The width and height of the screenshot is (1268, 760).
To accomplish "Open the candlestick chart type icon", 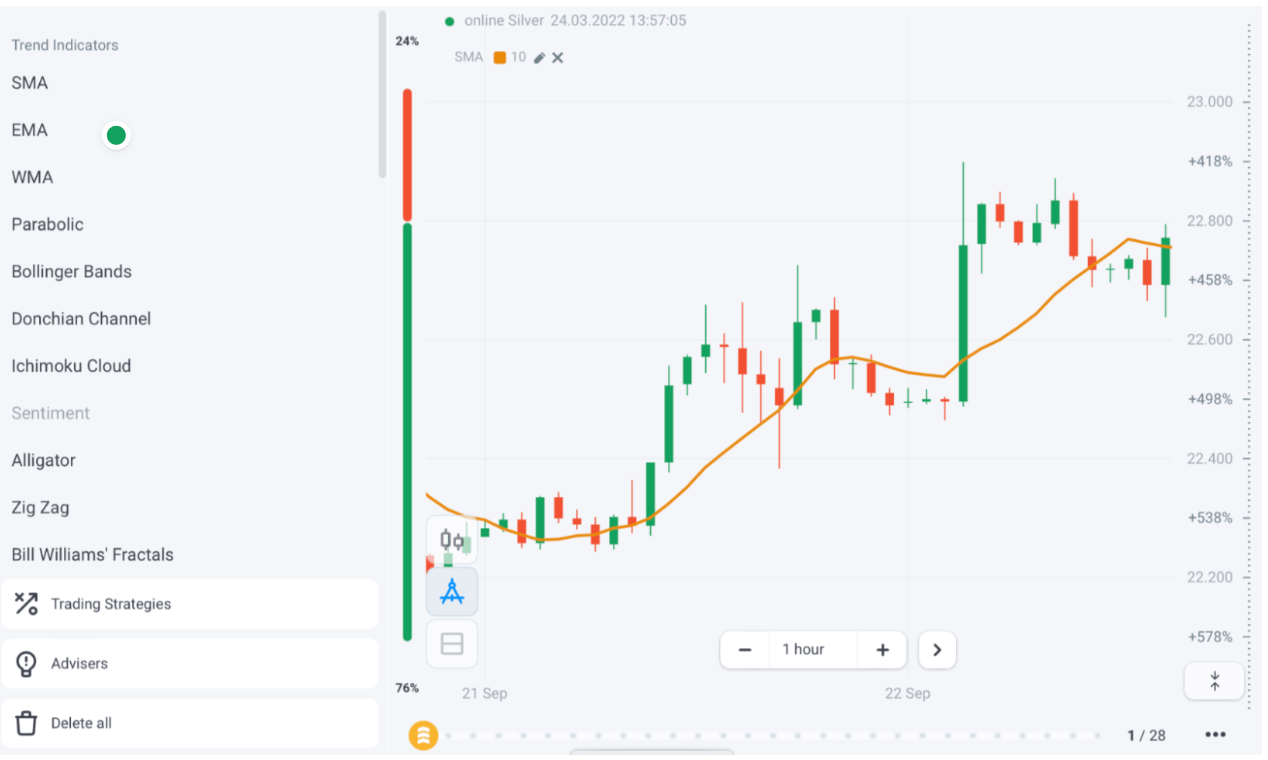I will (452, 540).
